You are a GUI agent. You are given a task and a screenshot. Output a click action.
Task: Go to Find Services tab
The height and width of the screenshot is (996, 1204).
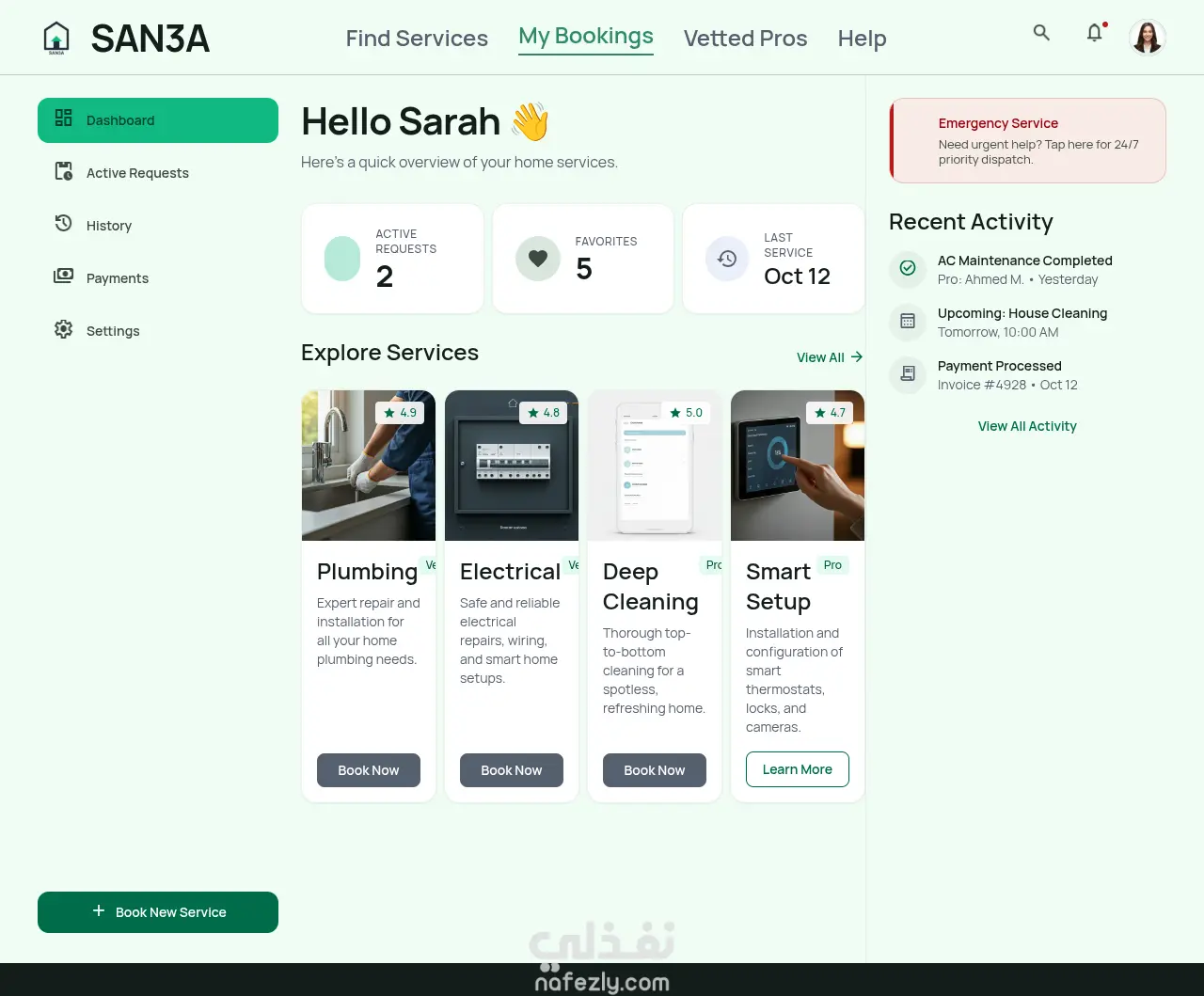[417, 39]
